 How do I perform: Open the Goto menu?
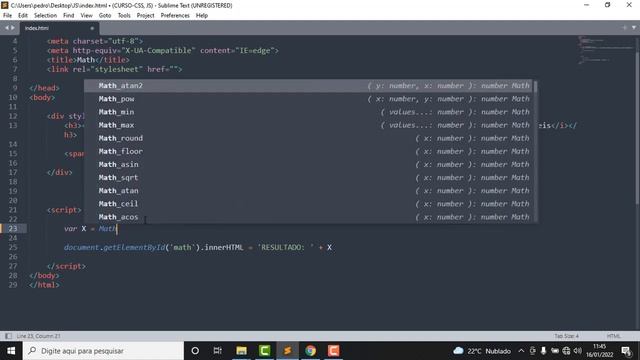coord(105,16)
